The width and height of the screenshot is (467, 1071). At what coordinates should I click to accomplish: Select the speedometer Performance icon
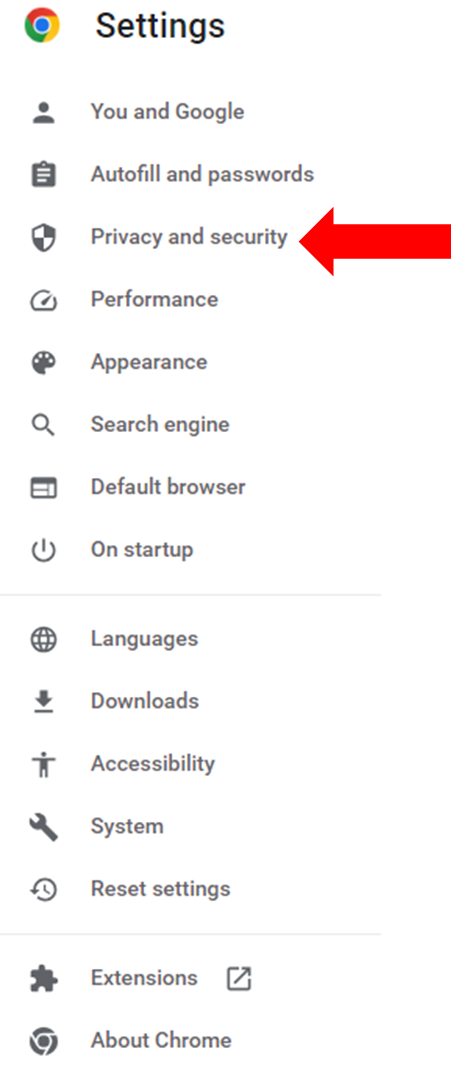43,300
